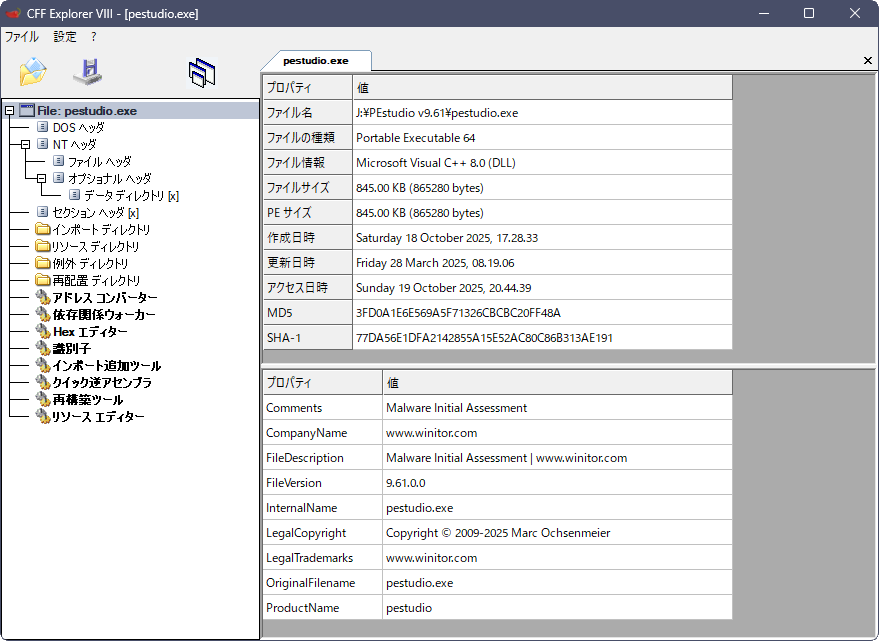This screenshot has width=879, height=641.
Task: Click the クイック逆アセンブラ tool icon
Action: (43, 382)
